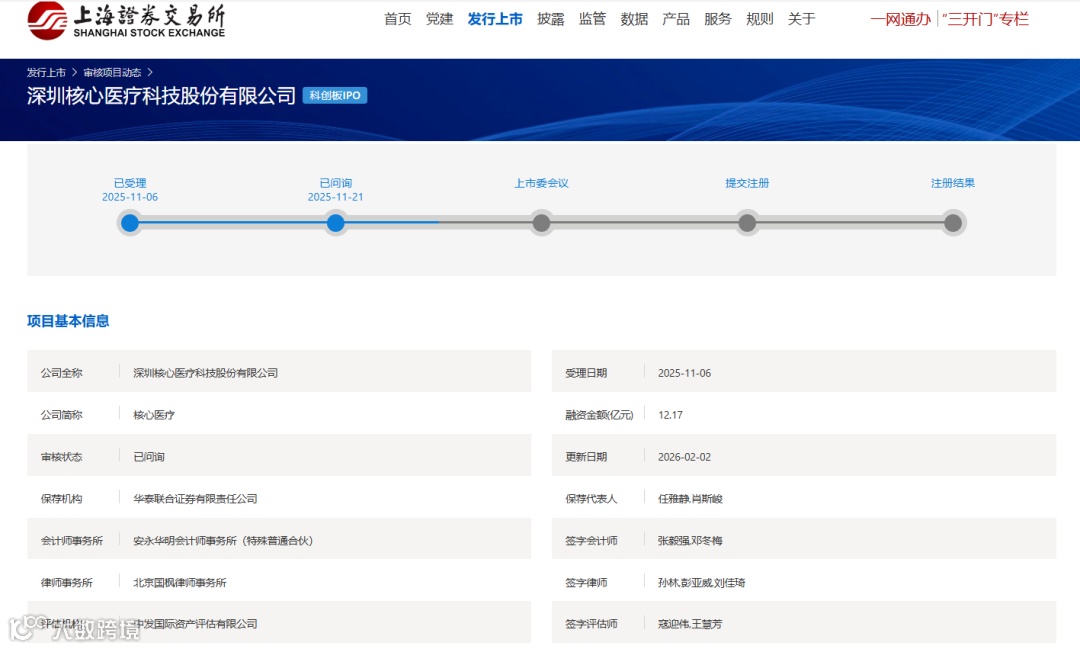Go to 审核项目动态 breadcrumb
Image resolution: width=1080 pixels, height=649 pixels.
pyautogui.click(x=112, y=72)
